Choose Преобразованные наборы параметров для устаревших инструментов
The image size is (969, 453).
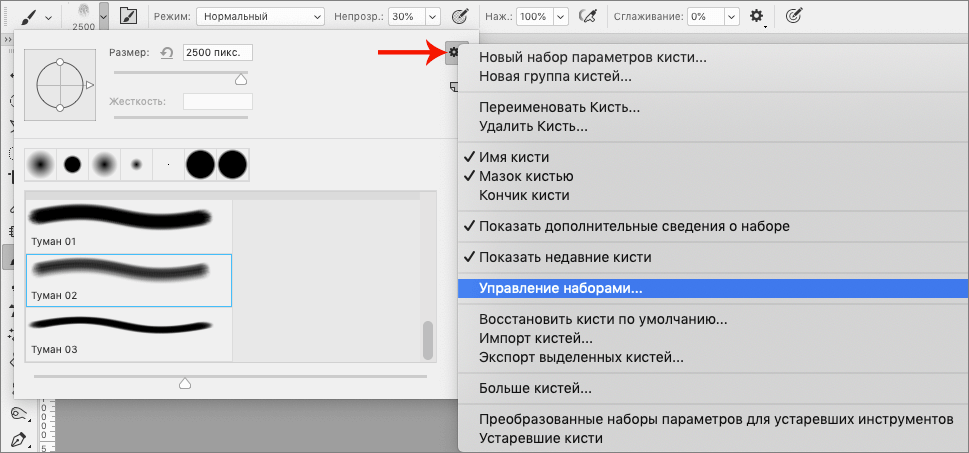[x=716, y=419]
